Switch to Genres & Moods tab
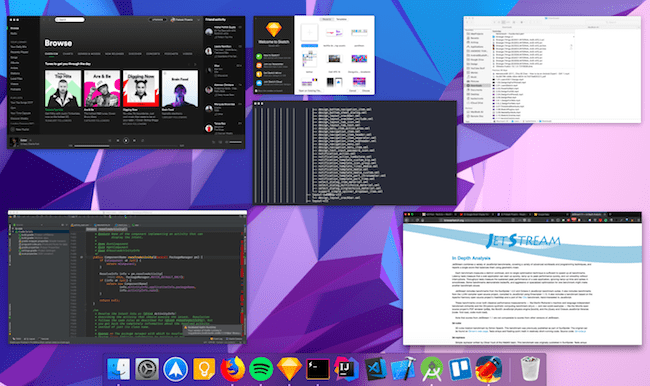 tap(89, 54)
